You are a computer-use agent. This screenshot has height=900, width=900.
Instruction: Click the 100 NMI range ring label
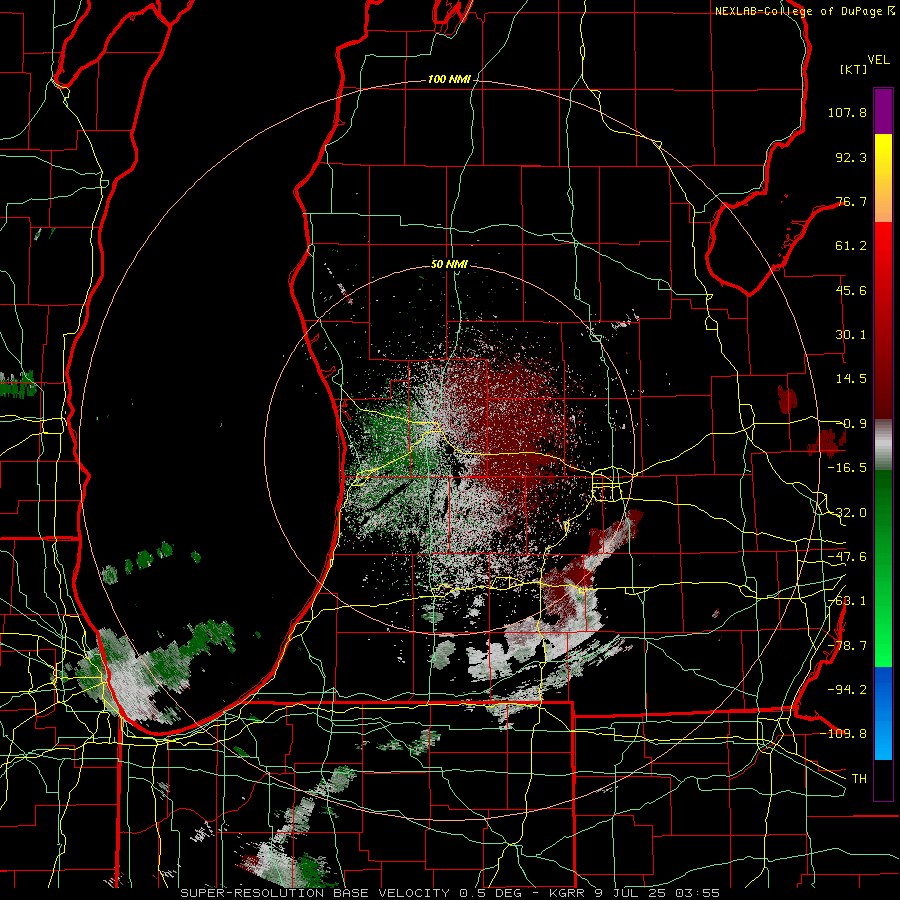tap(449, 79)
